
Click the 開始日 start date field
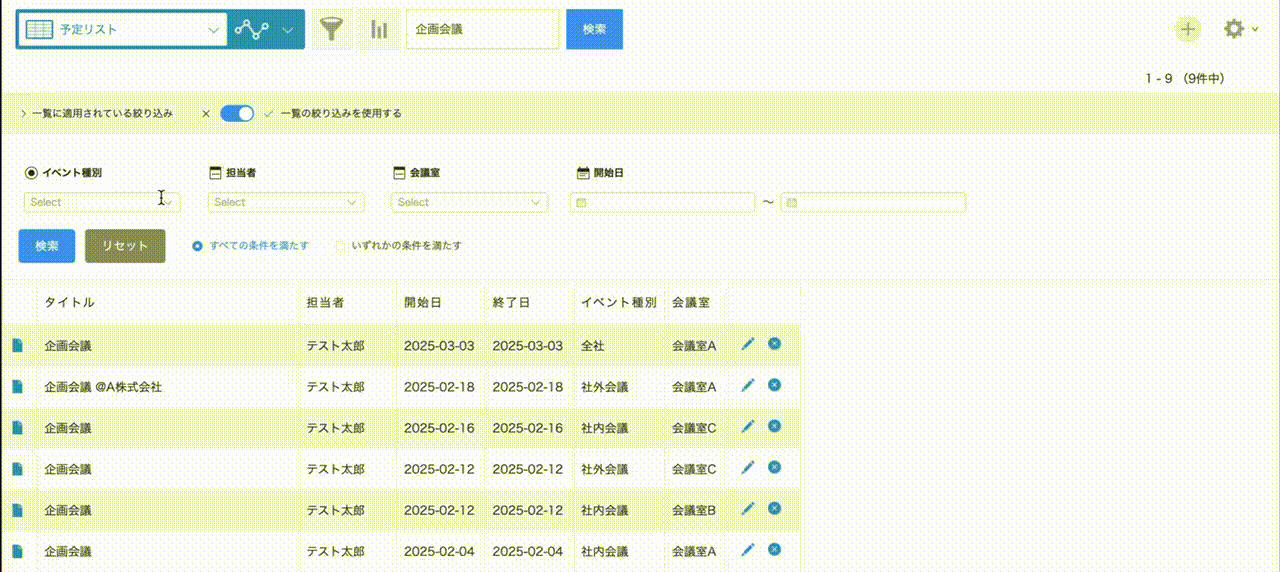tap(662, 203)
